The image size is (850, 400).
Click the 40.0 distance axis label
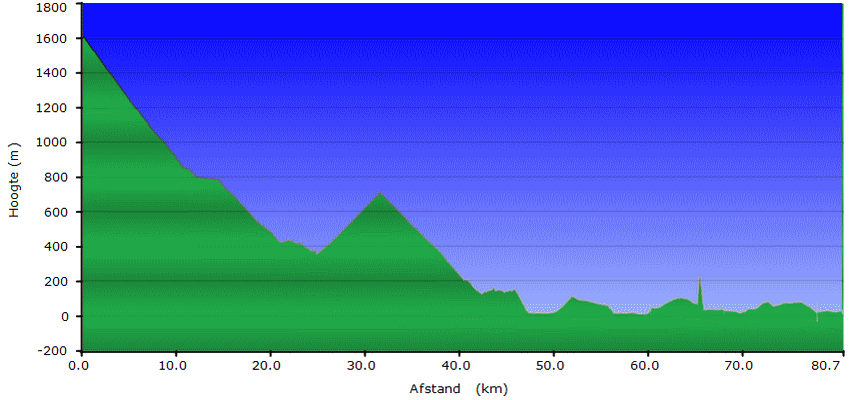click(459, 366)
